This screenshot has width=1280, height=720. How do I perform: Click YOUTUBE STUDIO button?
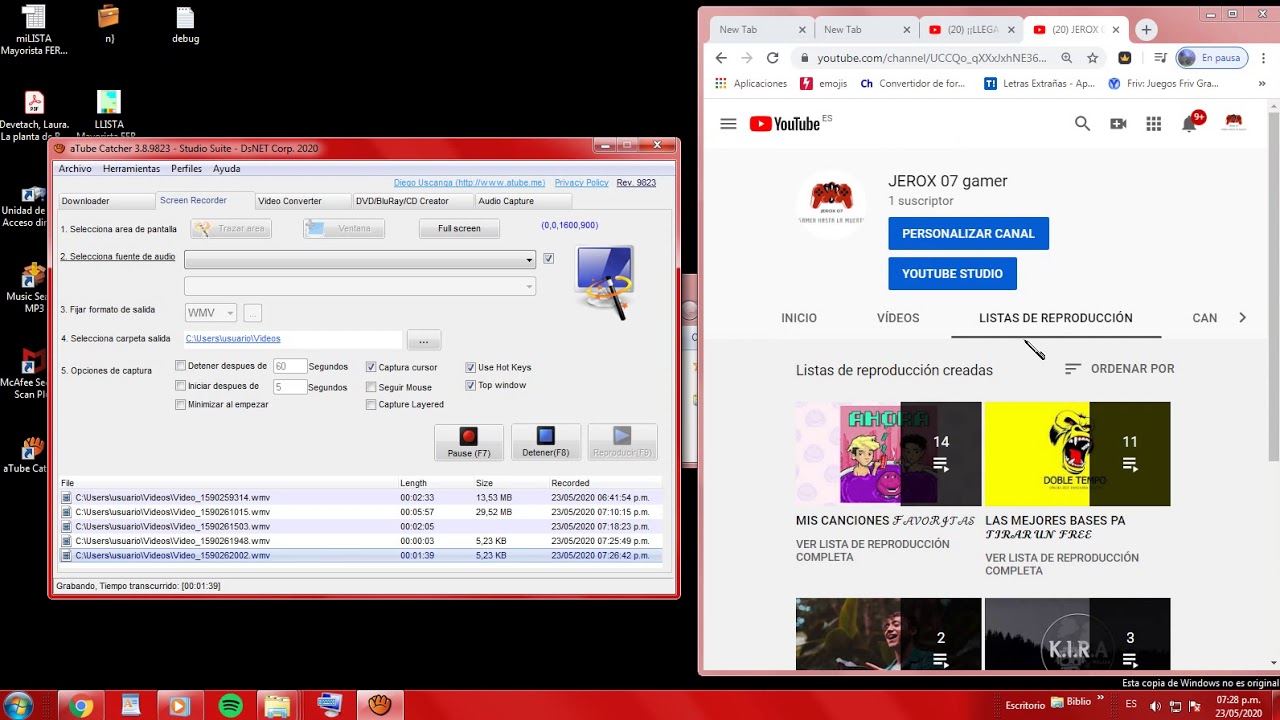952,274
